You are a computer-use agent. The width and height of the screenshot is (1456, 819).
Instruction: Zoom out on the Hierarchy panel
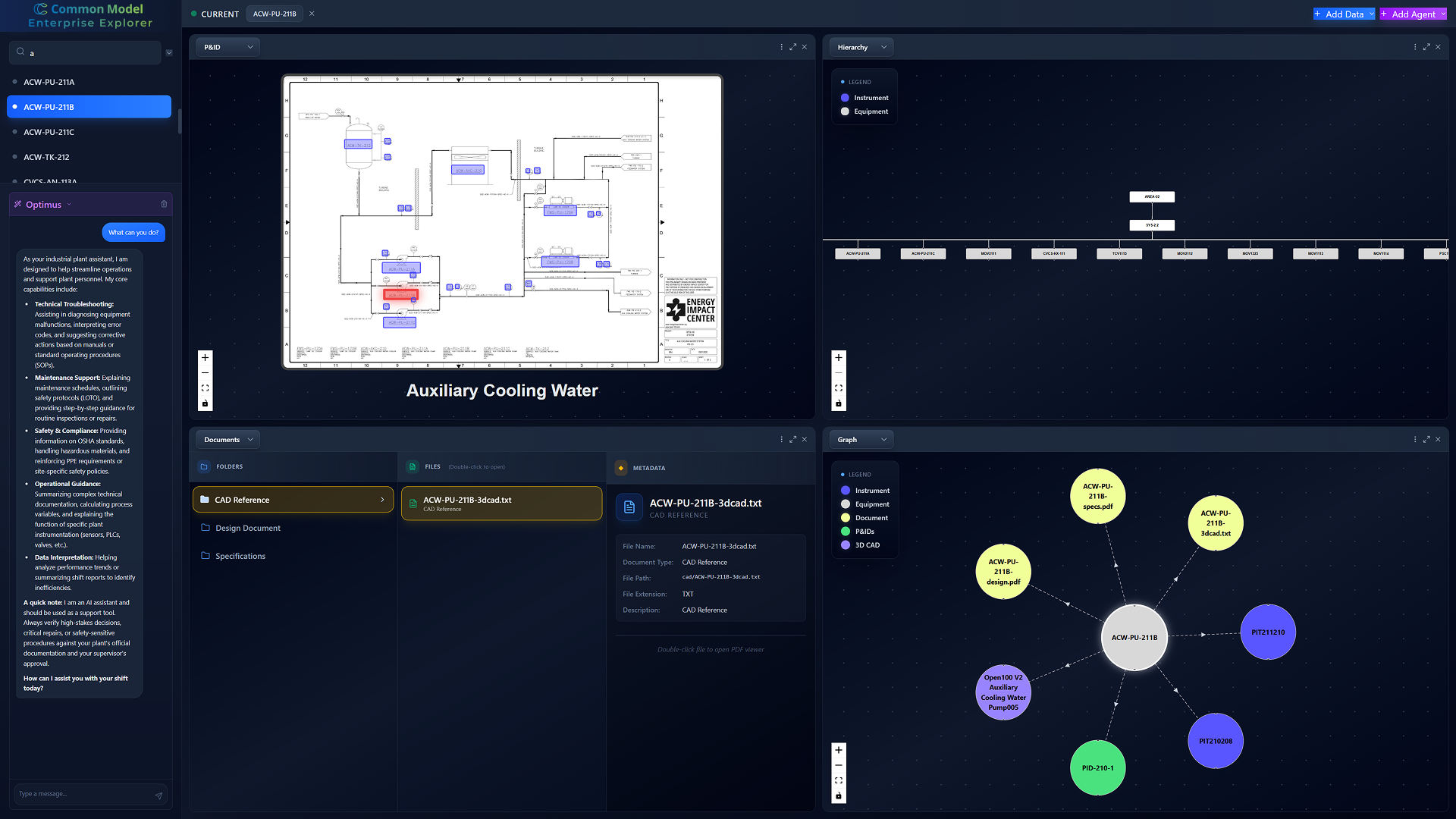coord(838,373)
